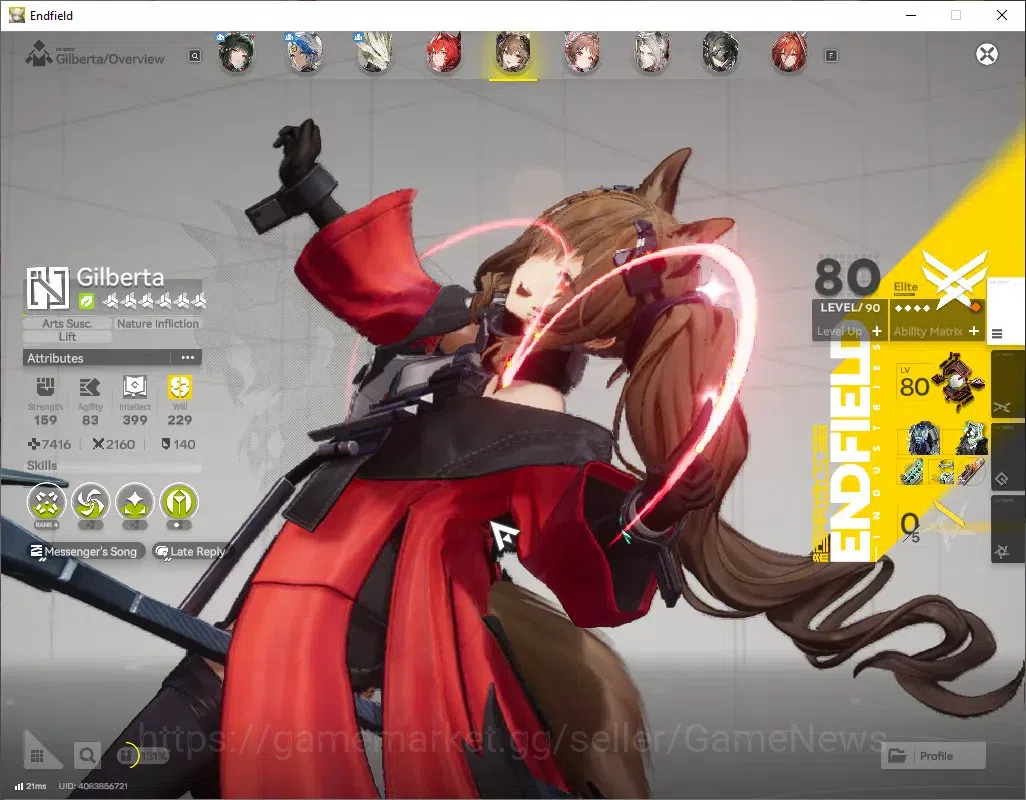Select the last red-haired operator portrait
1026x800 pixels.
point(790,52)
